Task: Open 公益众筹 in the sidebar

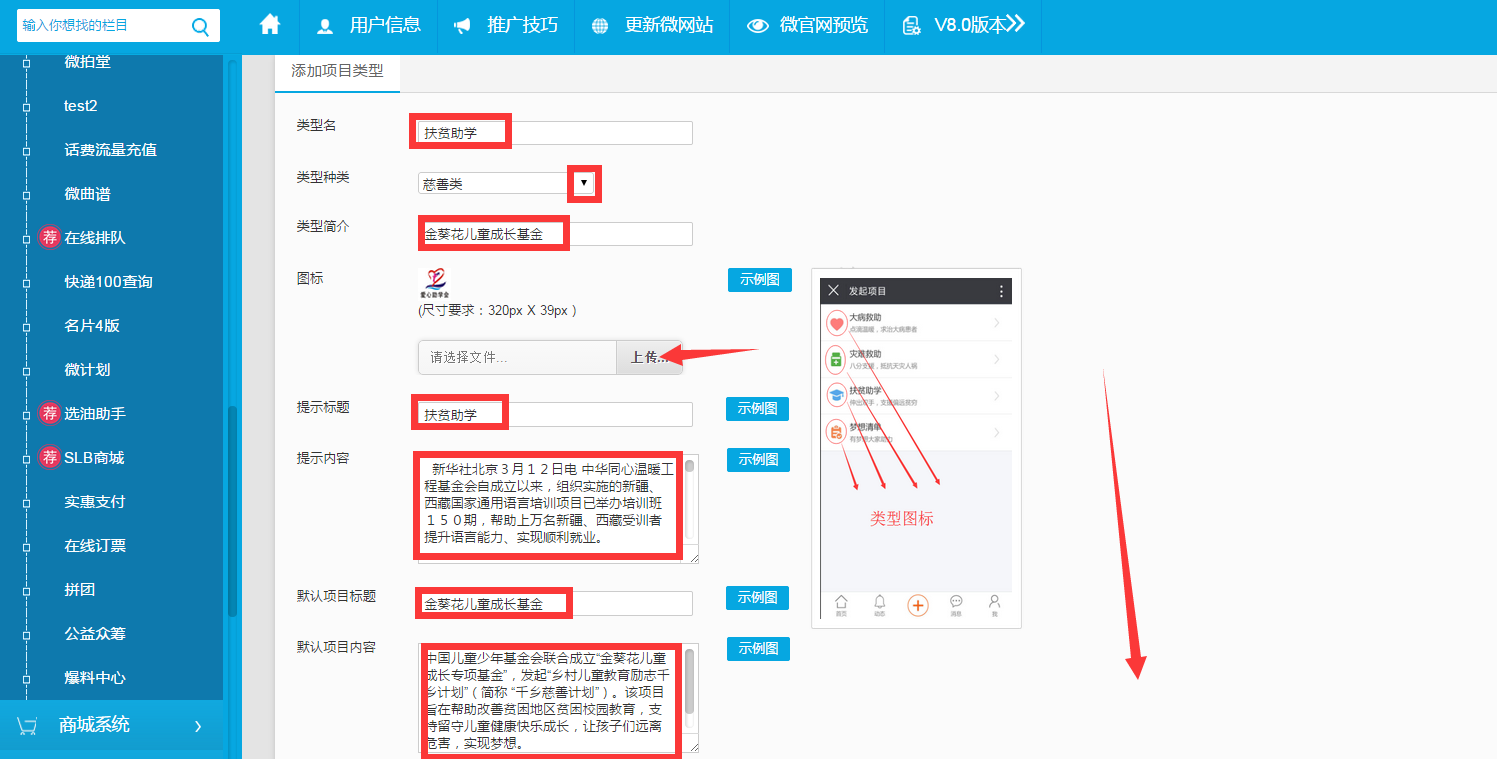Action: point(95,634)
